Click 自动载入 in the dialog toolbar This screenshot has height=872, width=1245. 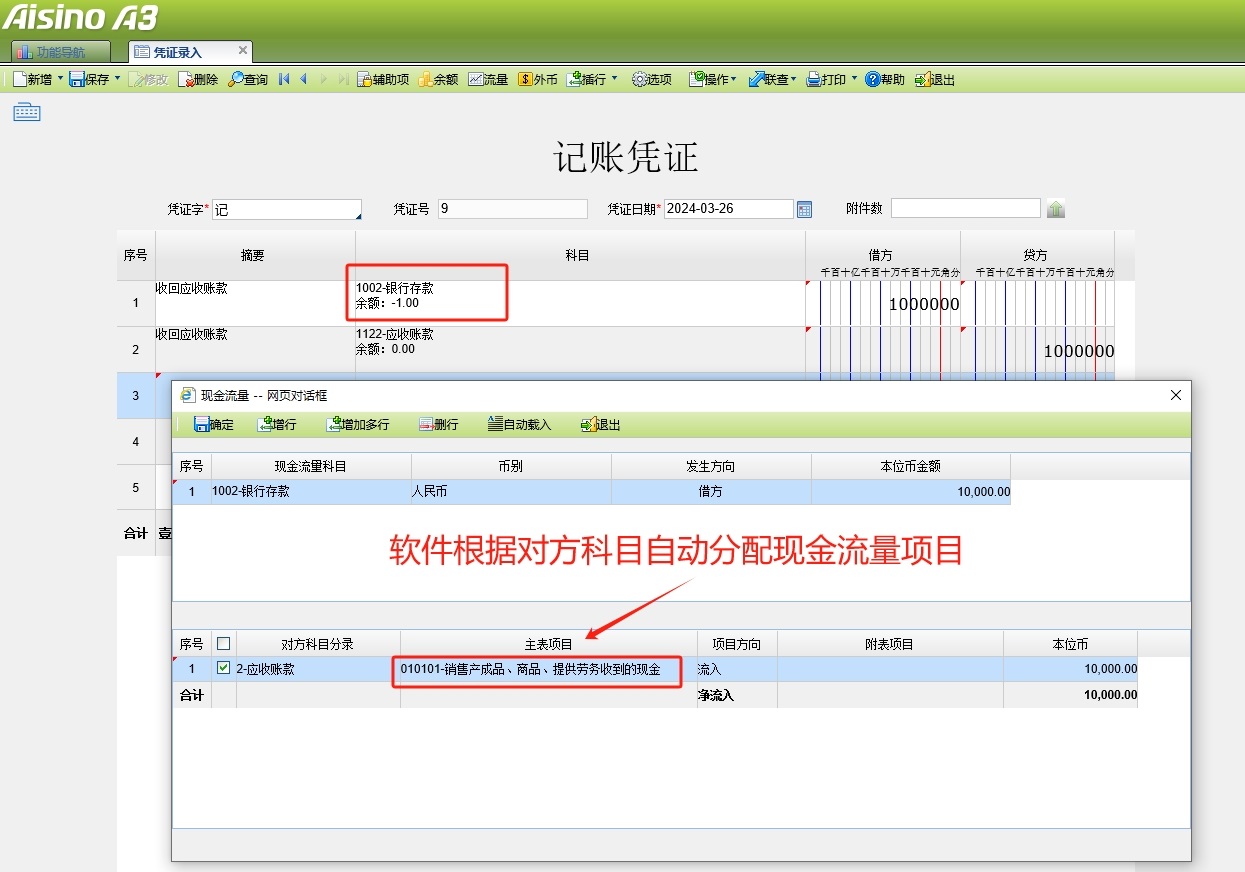coord(519,424)
